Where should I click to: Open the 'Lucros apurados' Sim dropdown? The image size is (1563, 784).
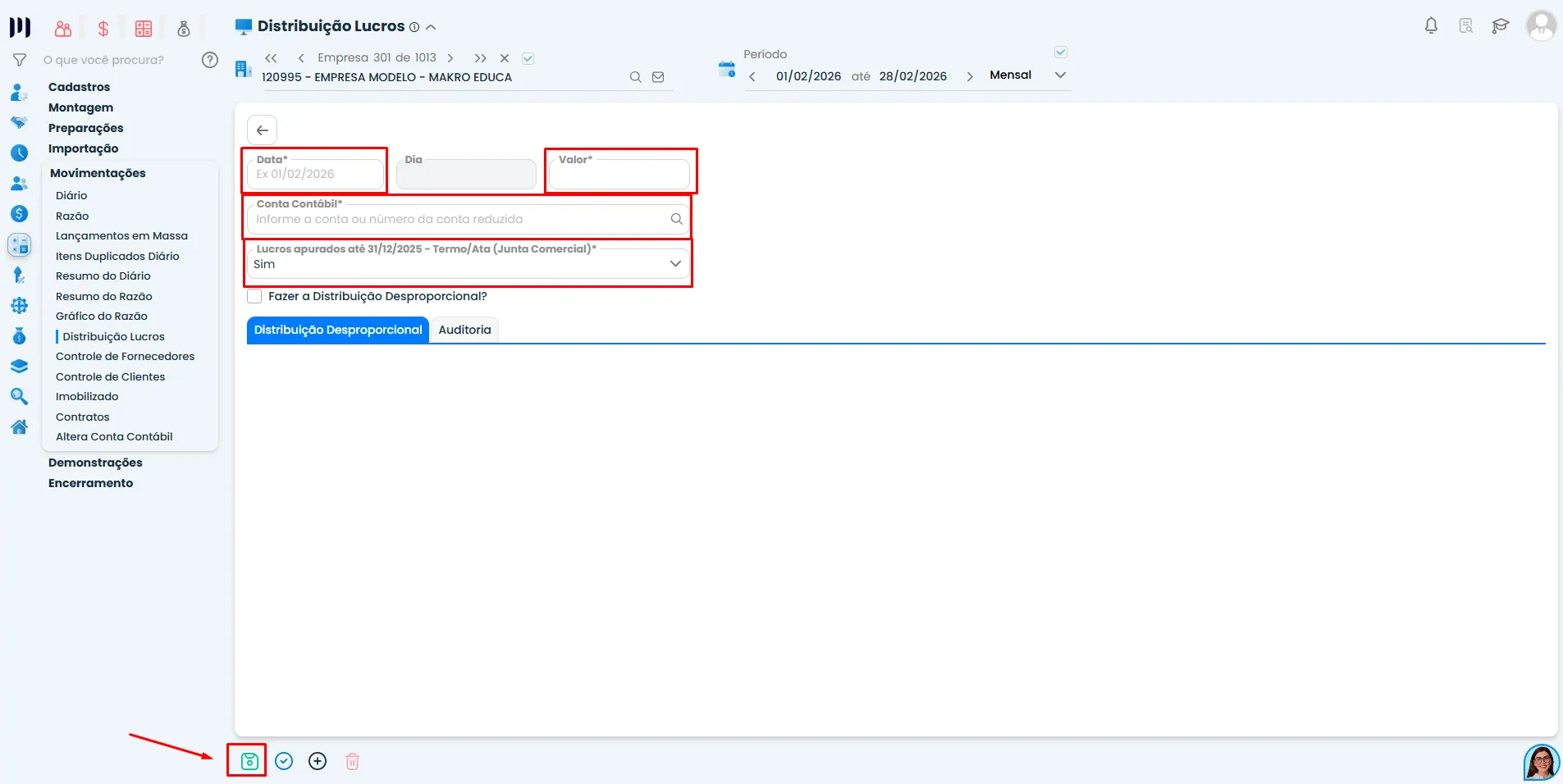click(x=468, y=263)
